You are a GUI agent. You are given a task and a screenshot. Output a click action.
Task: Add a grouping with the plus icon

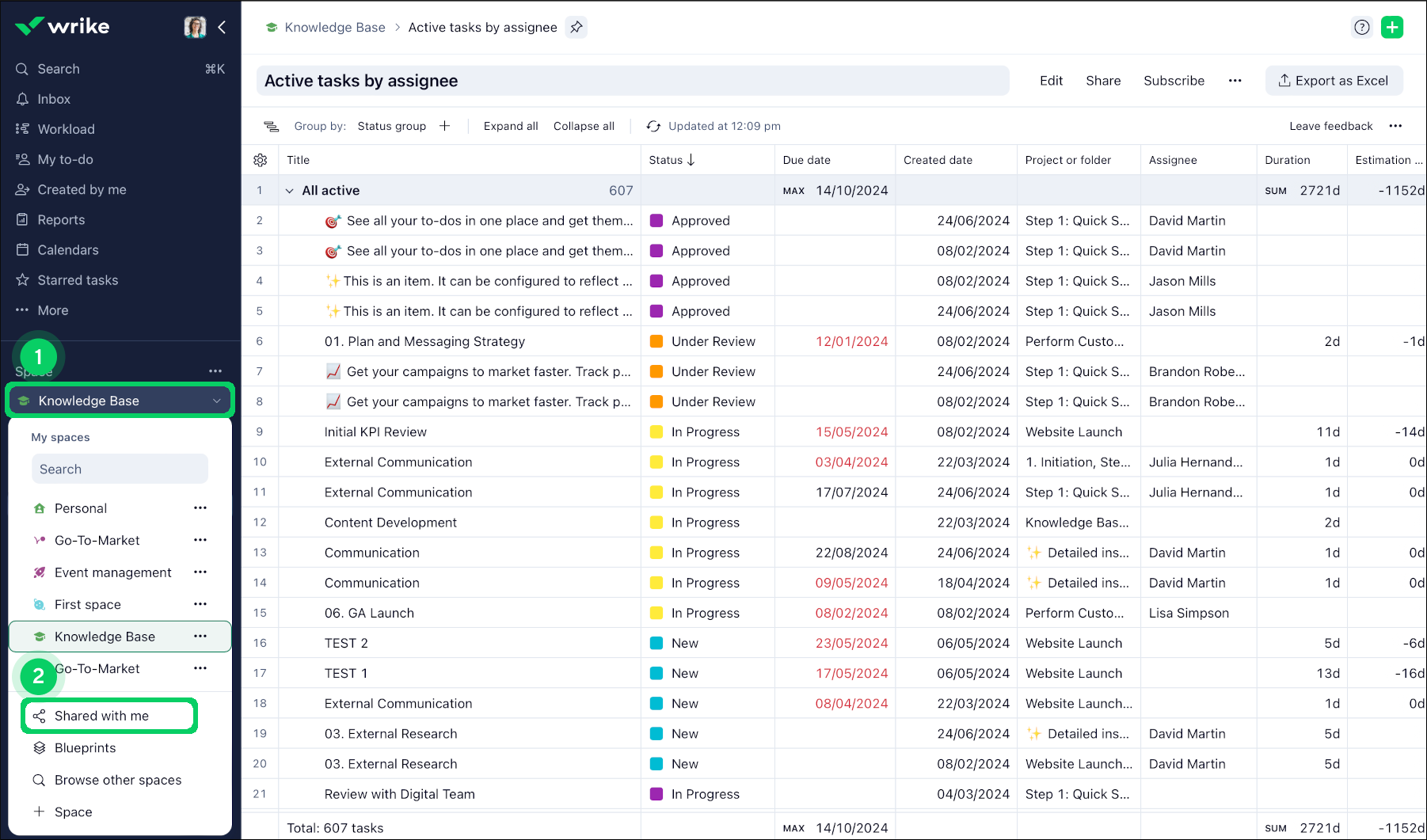pos(445,126)
